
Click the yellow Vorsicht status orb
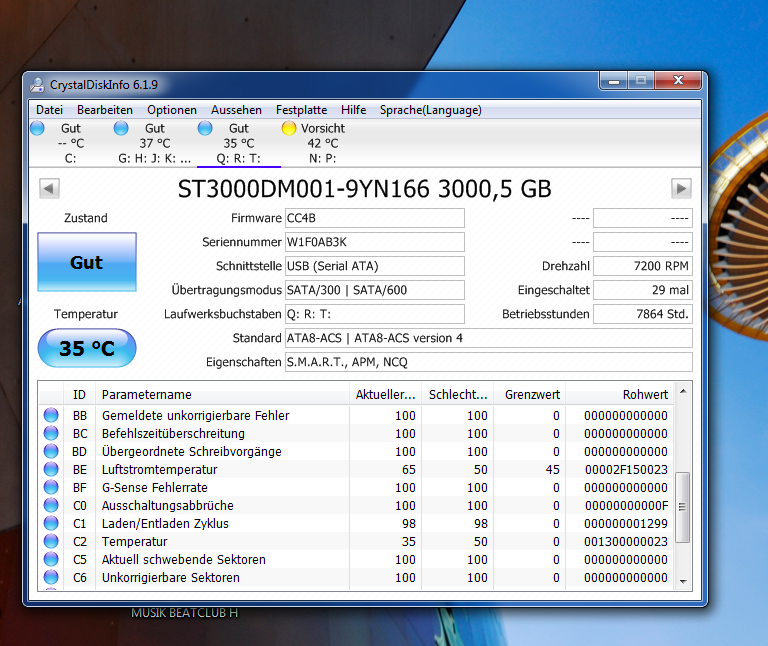[x=289, y=128]
